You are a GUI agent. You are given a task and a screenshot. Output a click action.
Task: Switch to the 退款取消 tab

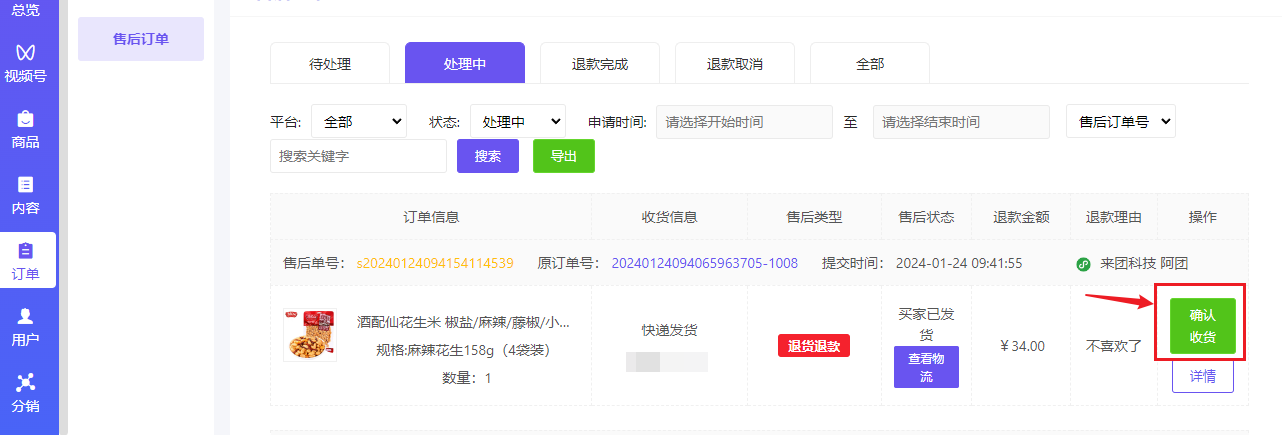click(x=735, y=63)
